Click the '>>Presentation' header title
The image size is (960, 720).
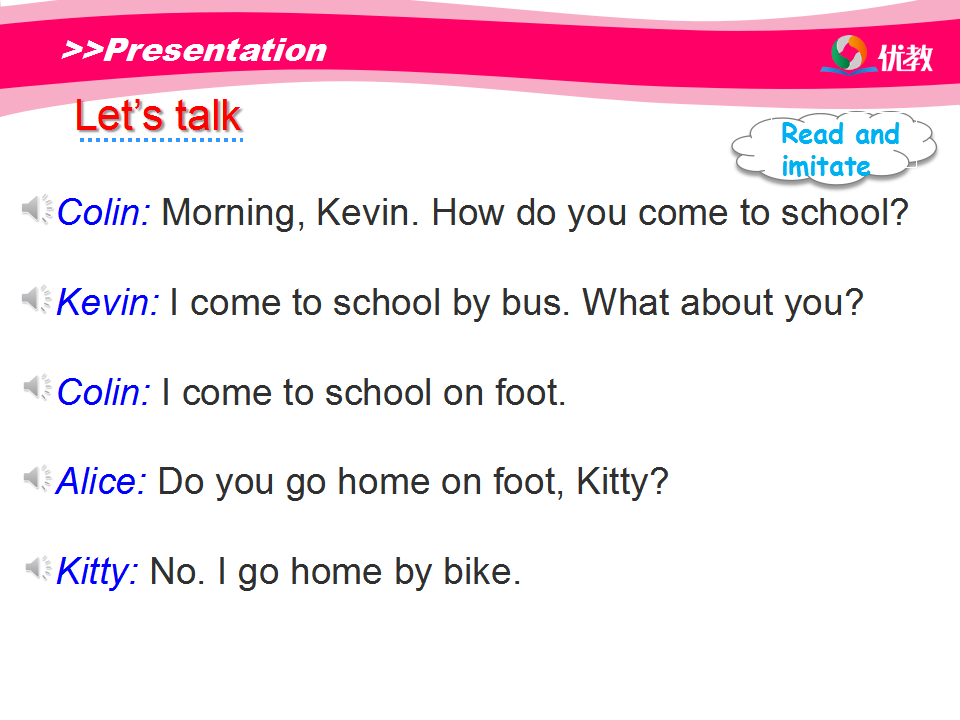tap(194, 50)
